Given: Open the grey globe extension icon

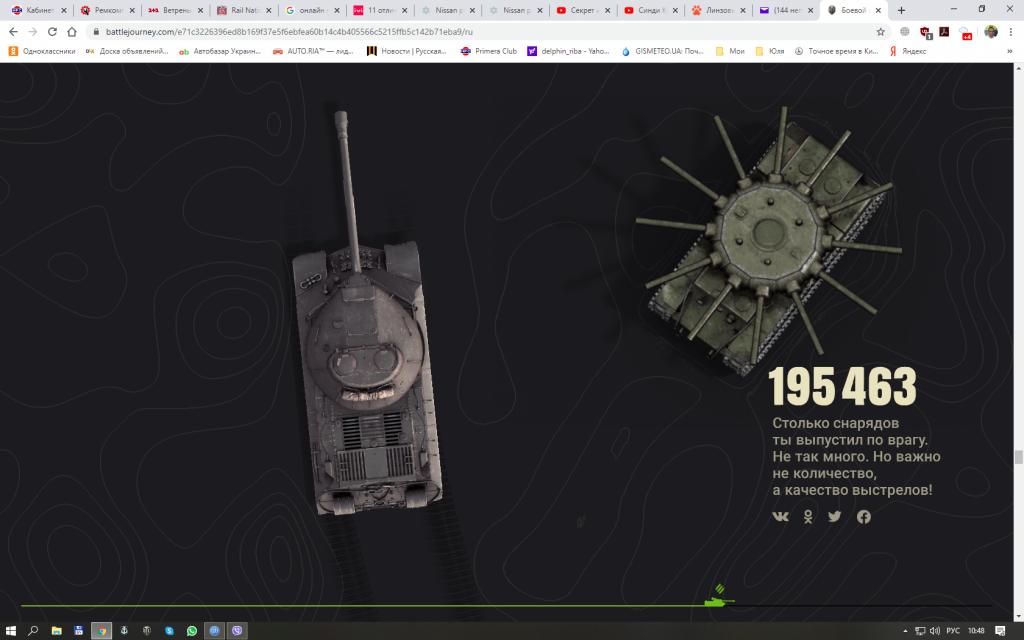Looking at the screenshot, I should click(x=904, y=31).
